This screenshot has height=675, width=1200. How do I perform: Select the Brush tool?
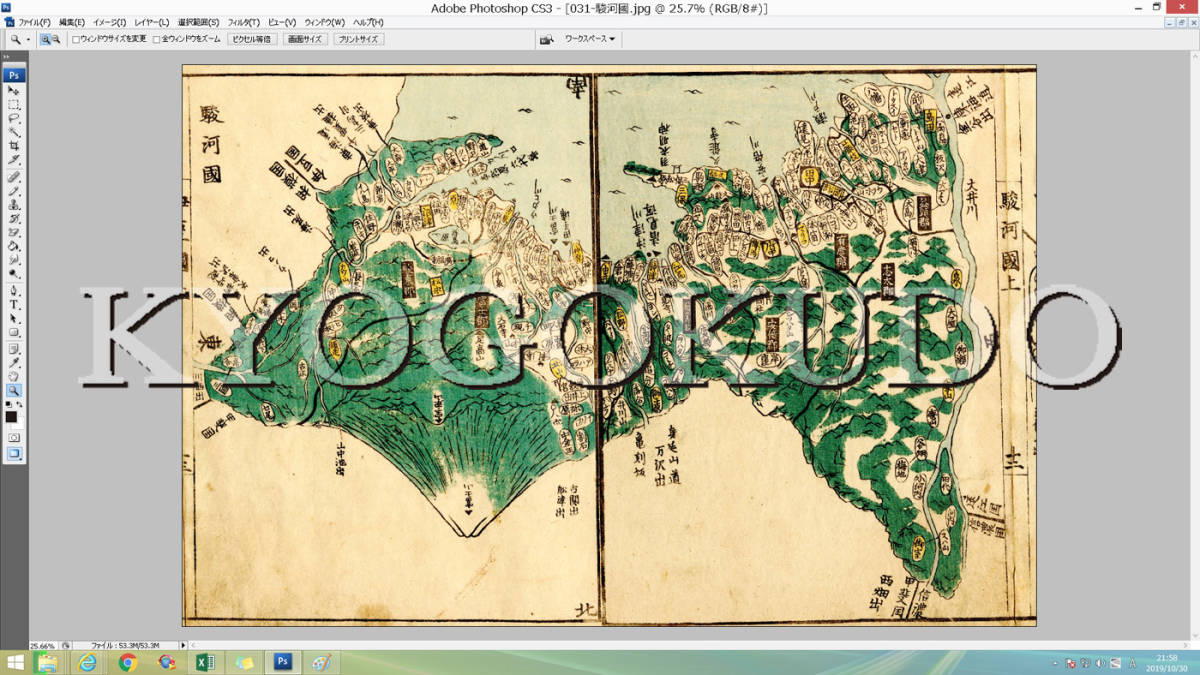pos(14,190)
